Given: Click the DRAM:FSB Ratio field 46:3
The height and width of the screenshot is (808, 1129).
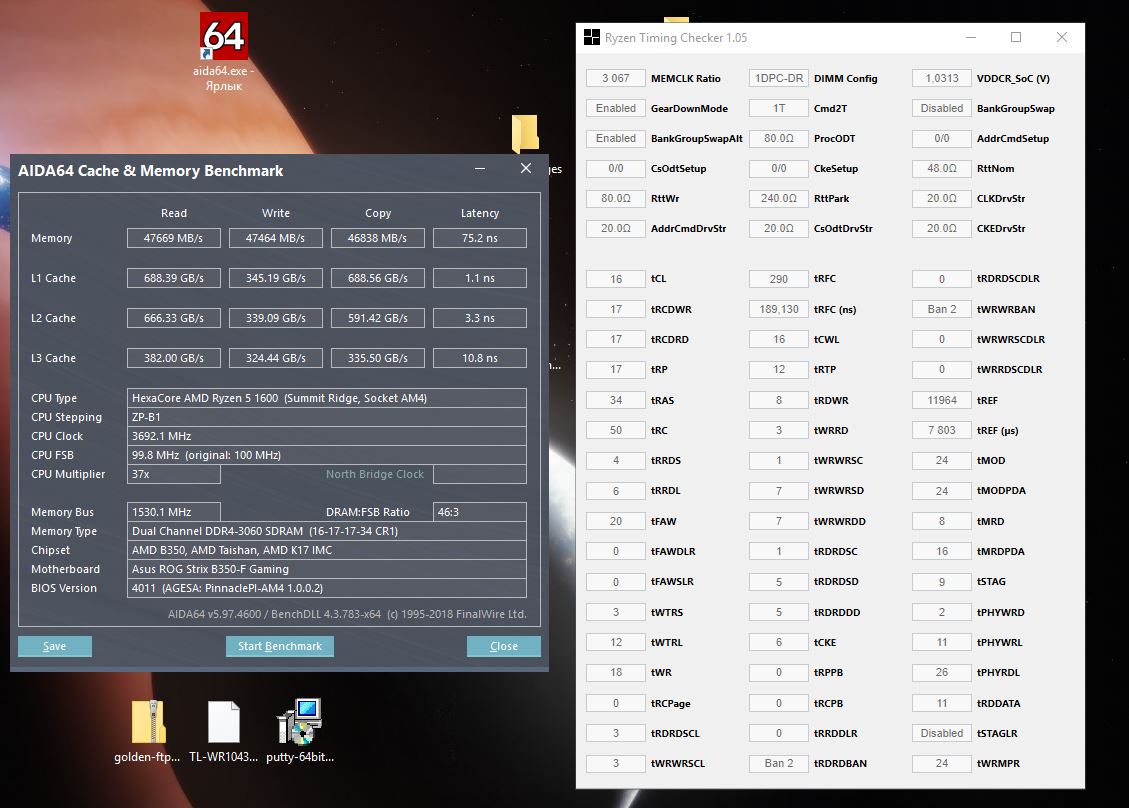Looking at the screenshot, I should click(x=480, y=512).
